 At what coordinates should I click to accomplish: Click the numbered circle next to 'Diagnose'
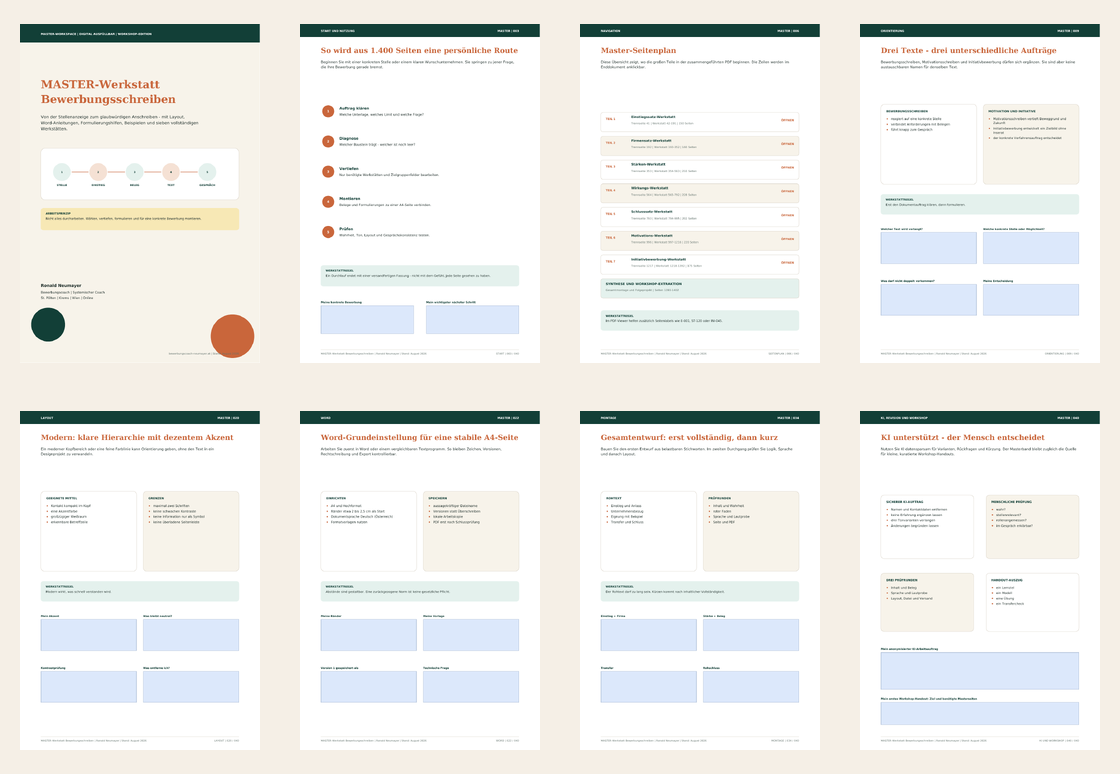(328, 141)
